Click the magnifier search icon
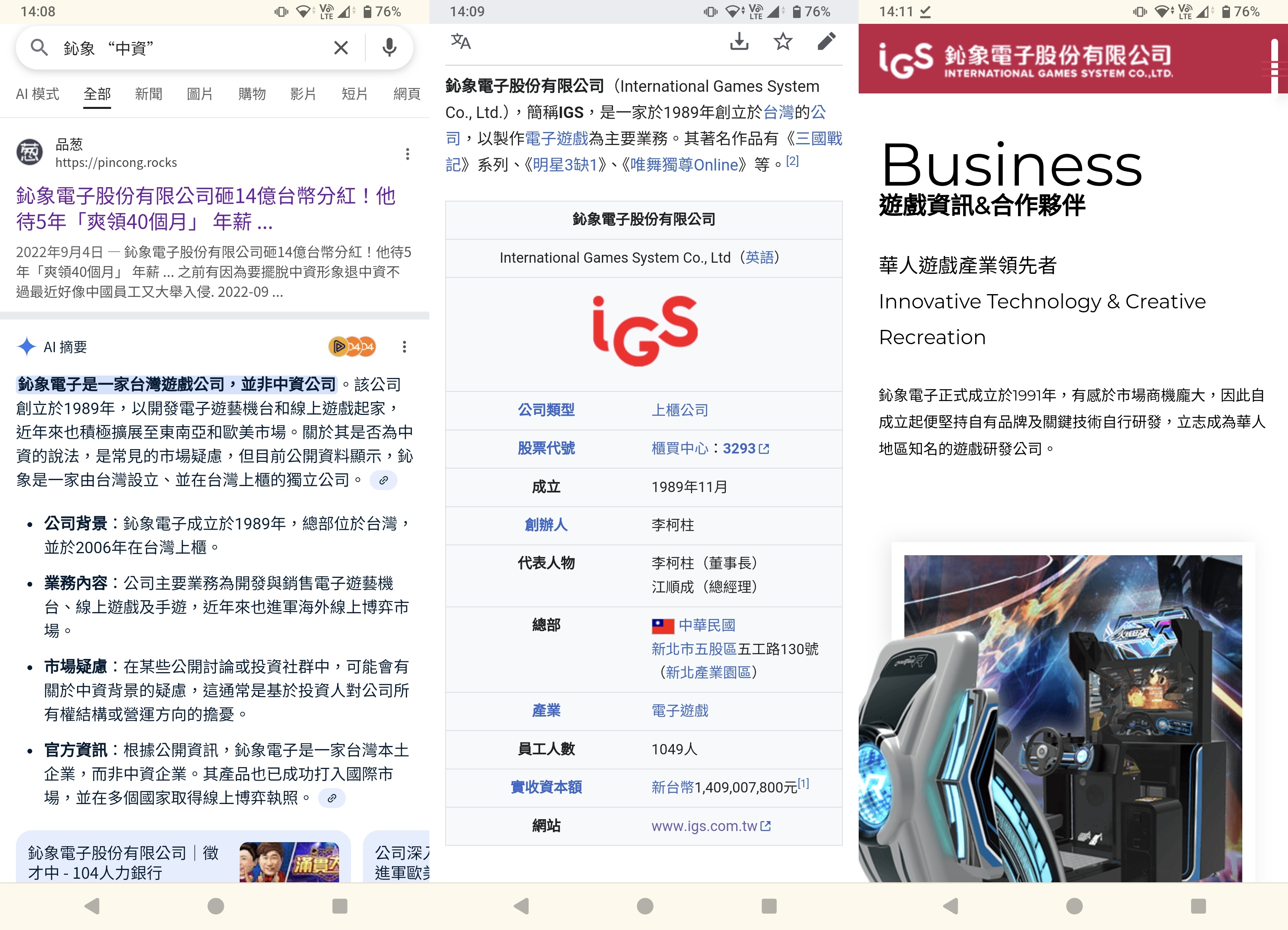Image resolution: width=1288 pixels, height=930 pixels. 39,48
